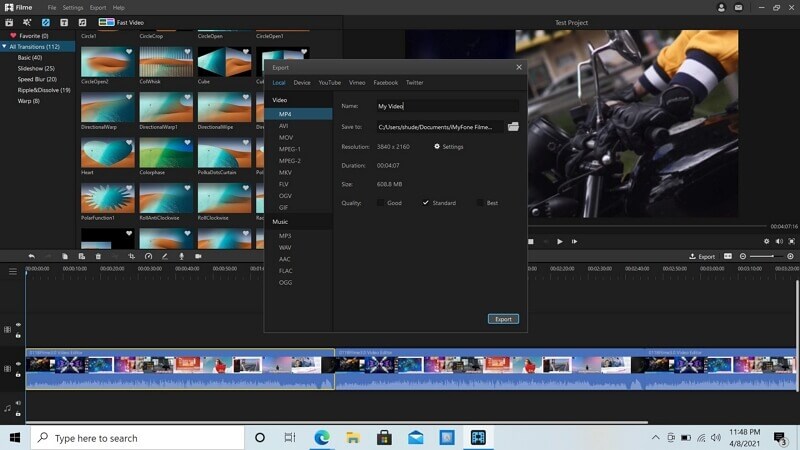This screenshot has height=450, width=800.
Task: Click the Export button in dialog
Action: coord(503,319)
